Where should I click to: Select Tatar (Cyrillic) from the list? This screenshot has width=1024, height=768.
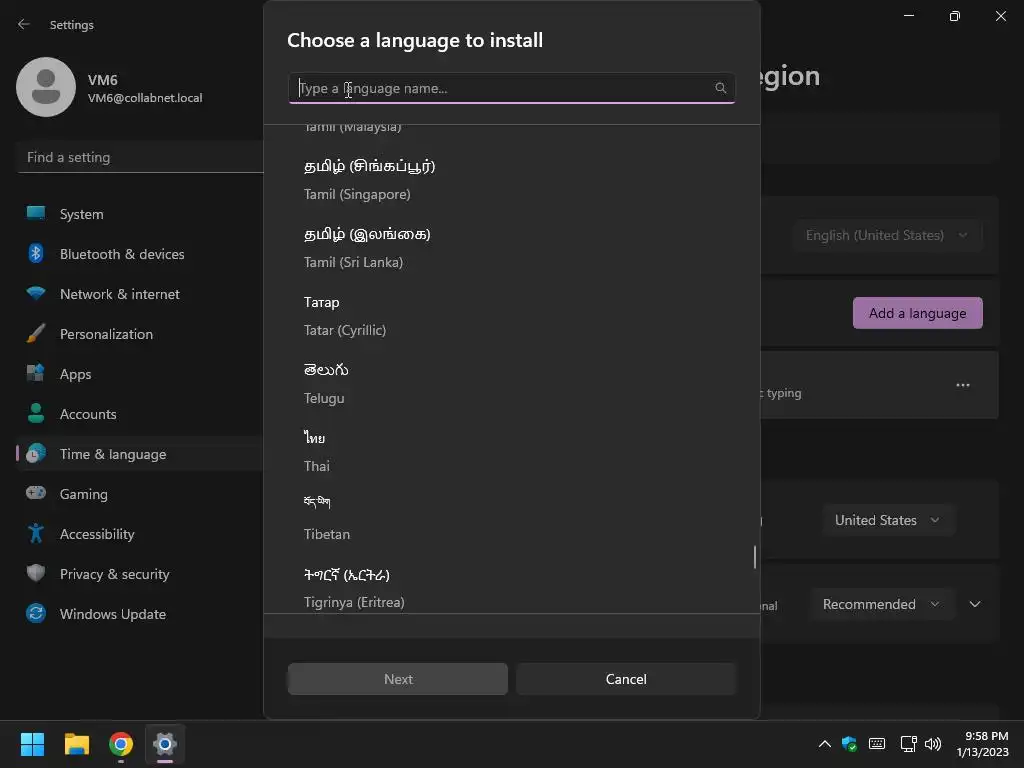point(512,315)
